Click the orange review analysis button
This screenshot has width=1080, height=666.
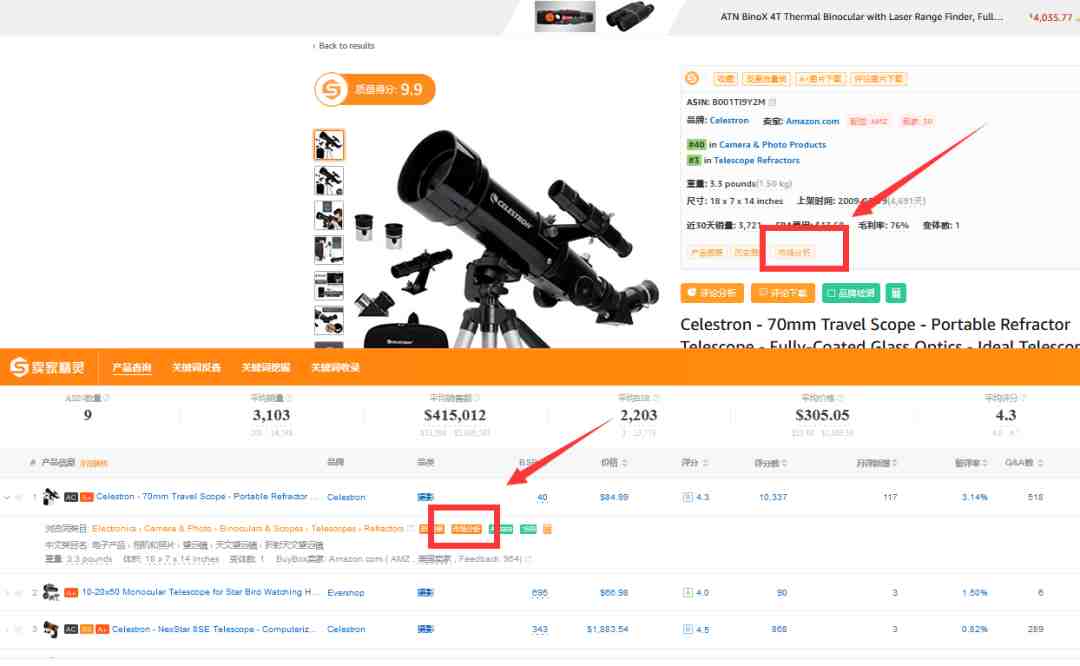(712, 293)
